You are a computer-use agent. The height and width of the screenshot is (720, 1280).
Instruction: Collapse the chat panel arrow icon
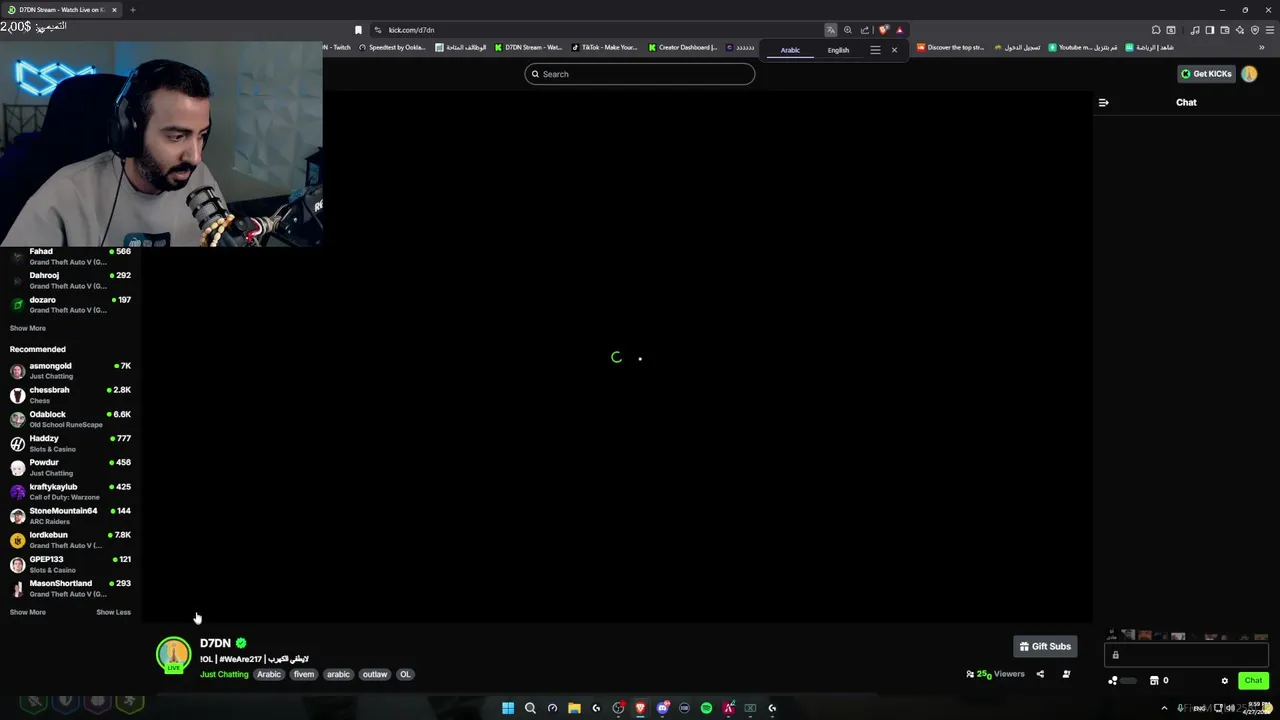(x=1103, y=102)
